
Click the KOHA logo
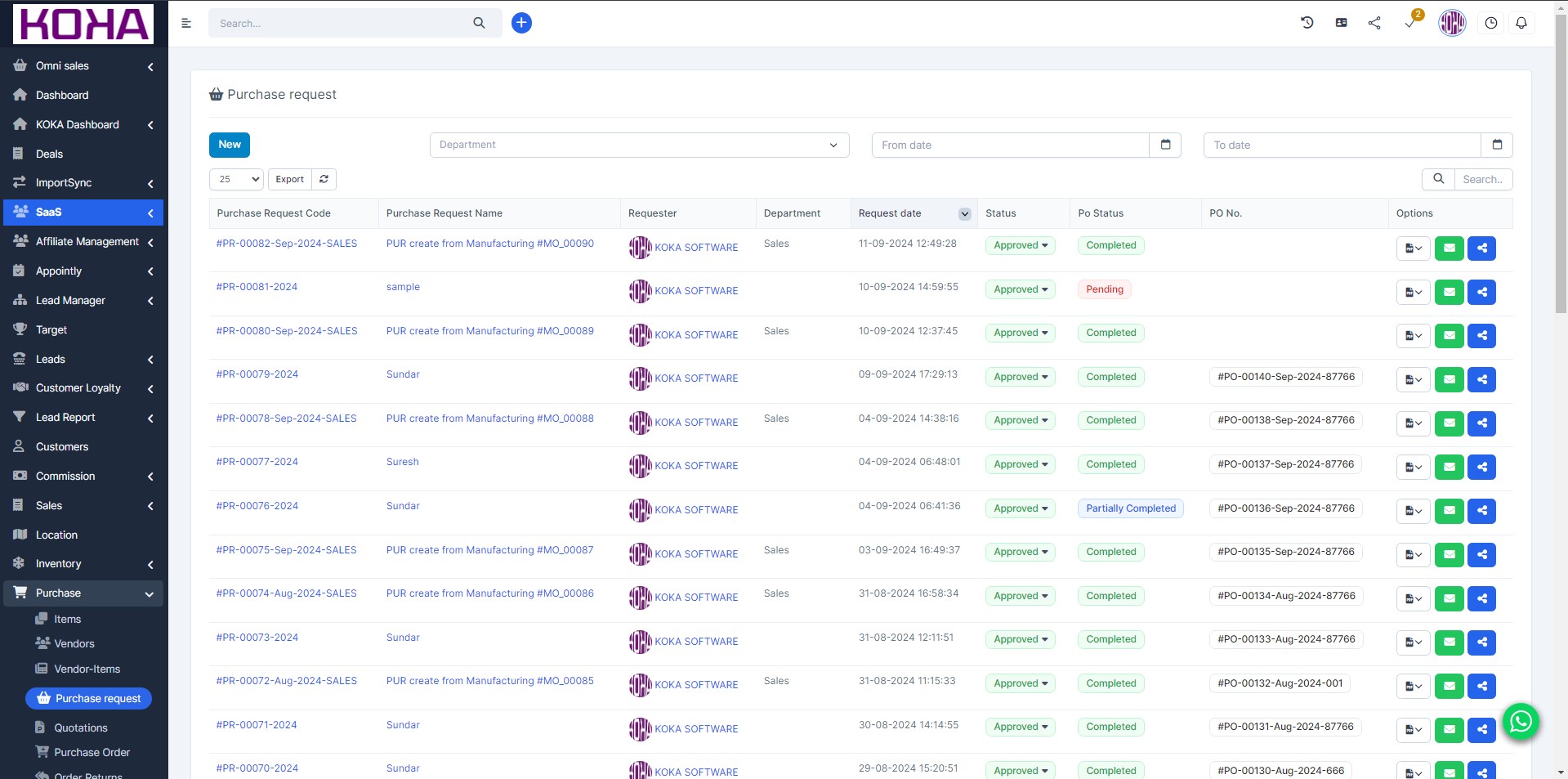(83, 24)
